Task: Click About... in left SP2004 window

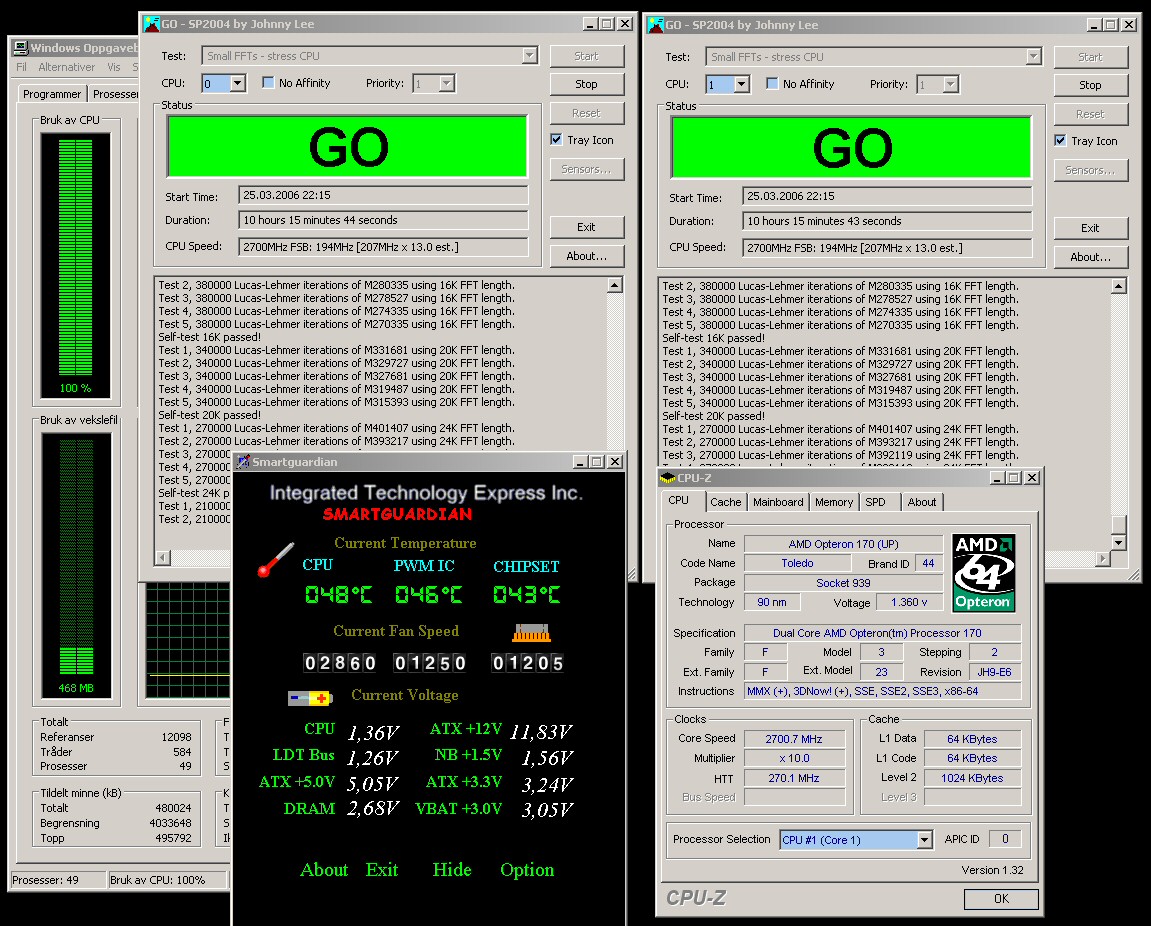Action: pos(587,256)
